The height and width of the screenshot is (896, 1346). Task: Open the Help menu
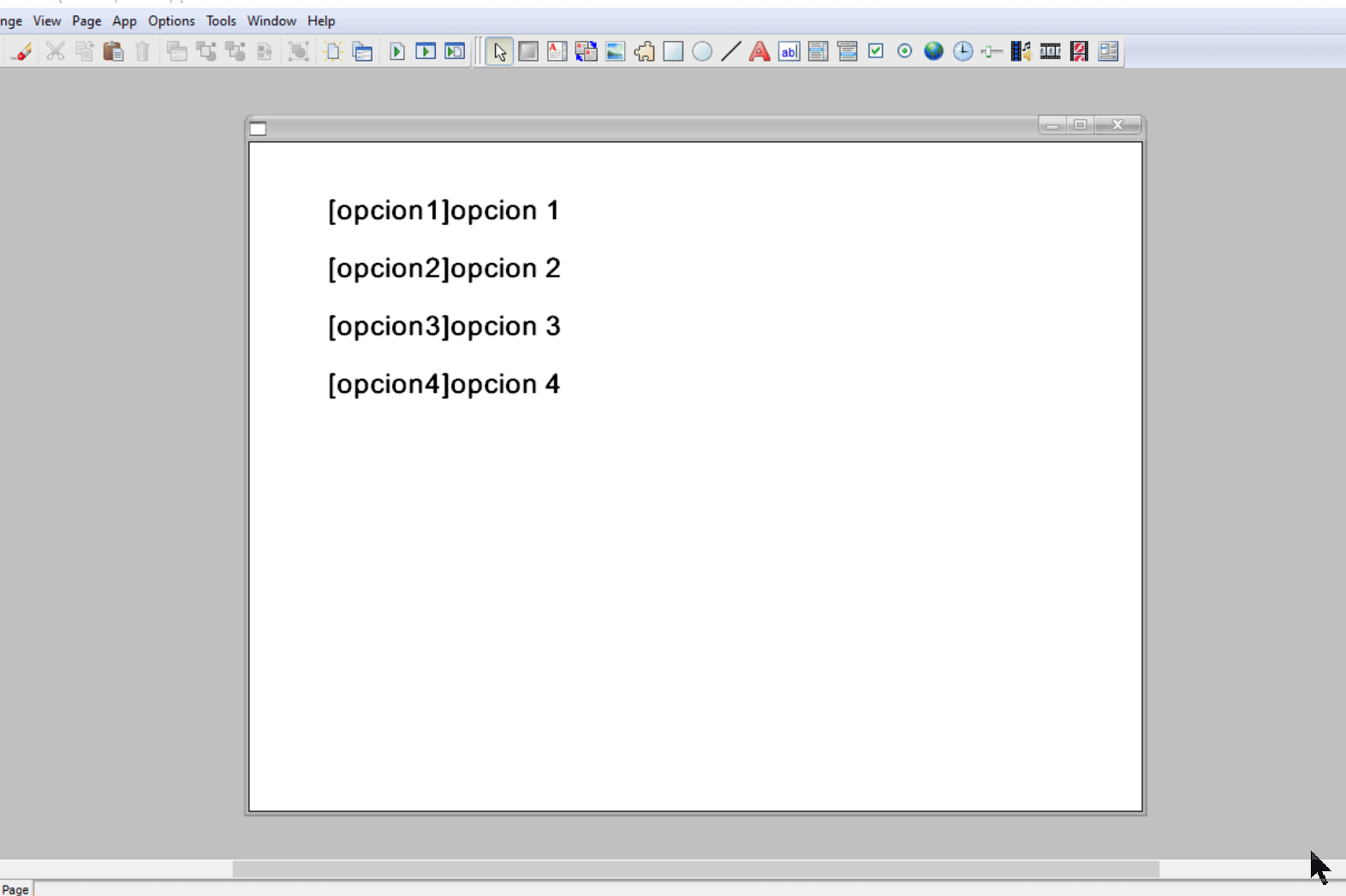pos(321,21)
